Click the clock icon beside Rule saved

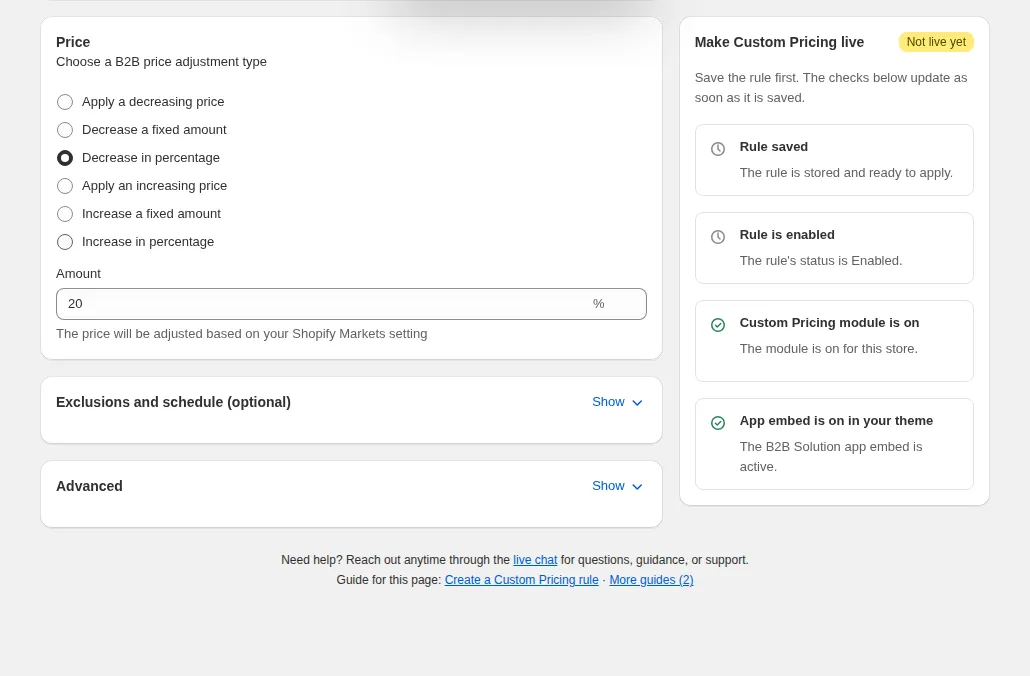click(x=718, y=149)
